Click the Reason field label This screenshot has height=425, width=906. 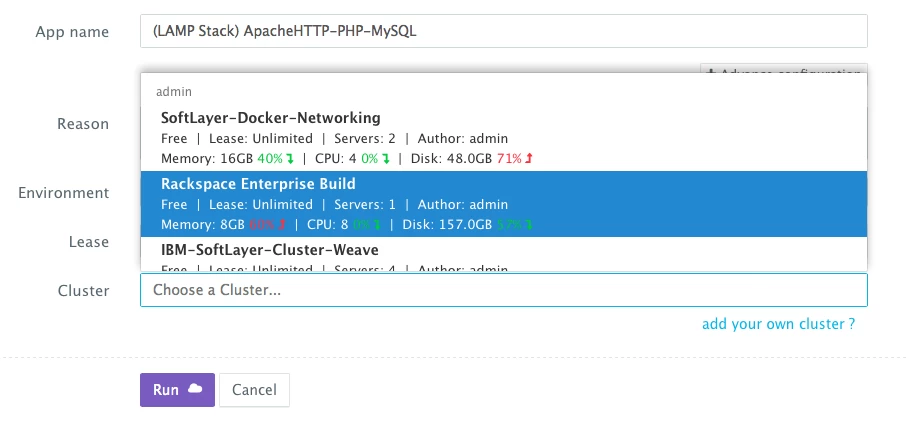tap(83, 124)
